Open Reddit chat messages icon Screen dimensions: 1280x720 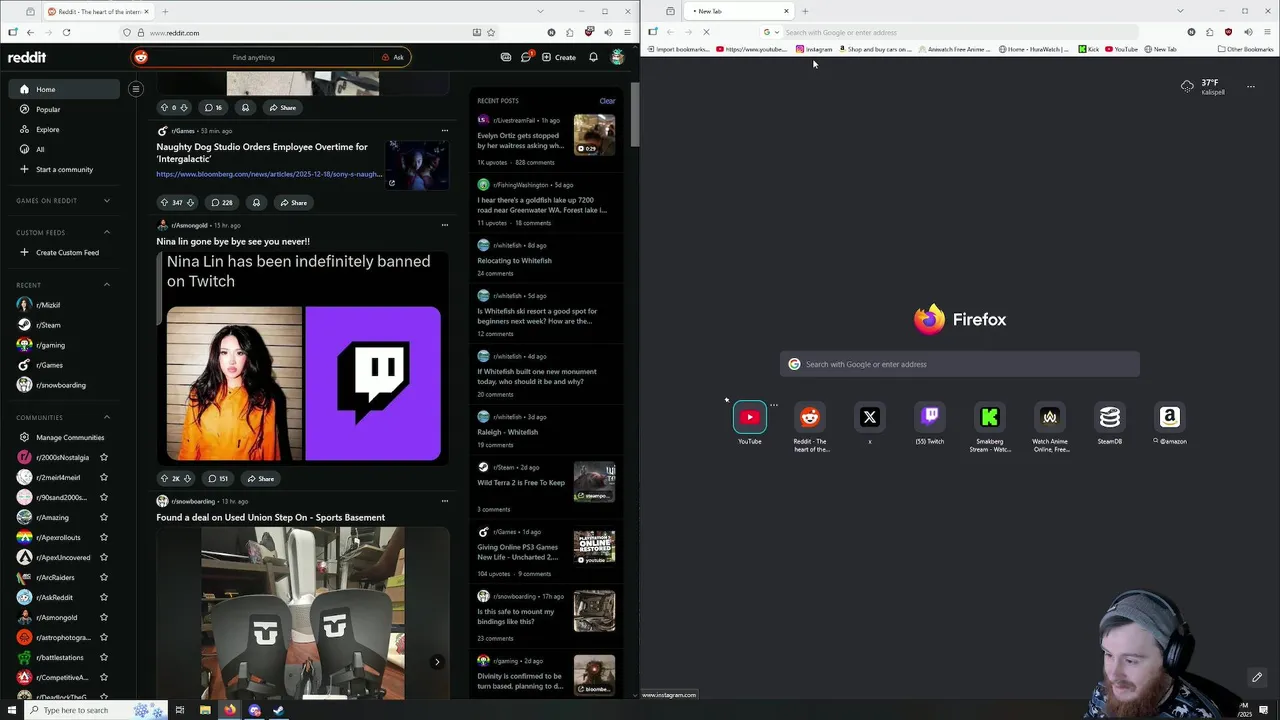point(526,57)
